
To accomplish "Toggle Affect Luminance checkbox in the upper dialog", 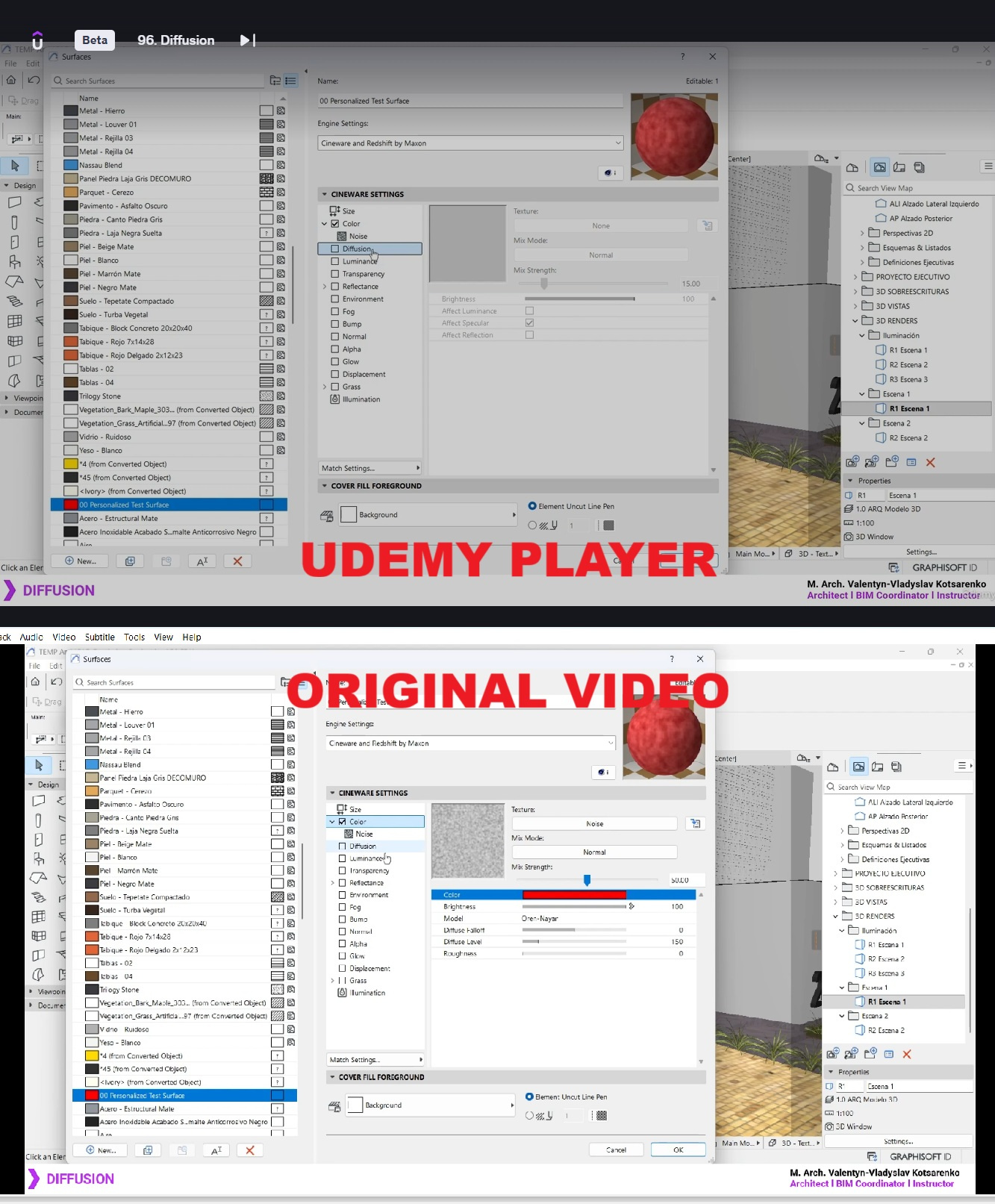I will point(529,311).
